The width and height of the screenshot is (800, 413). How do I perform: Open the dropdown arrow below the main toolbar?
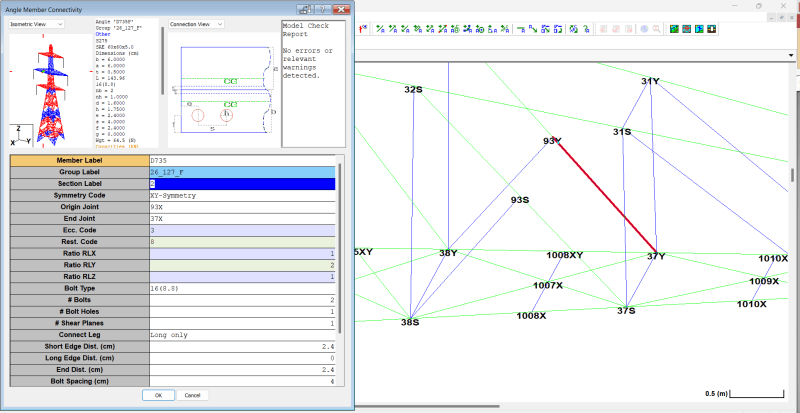click(x=791, y=55)
